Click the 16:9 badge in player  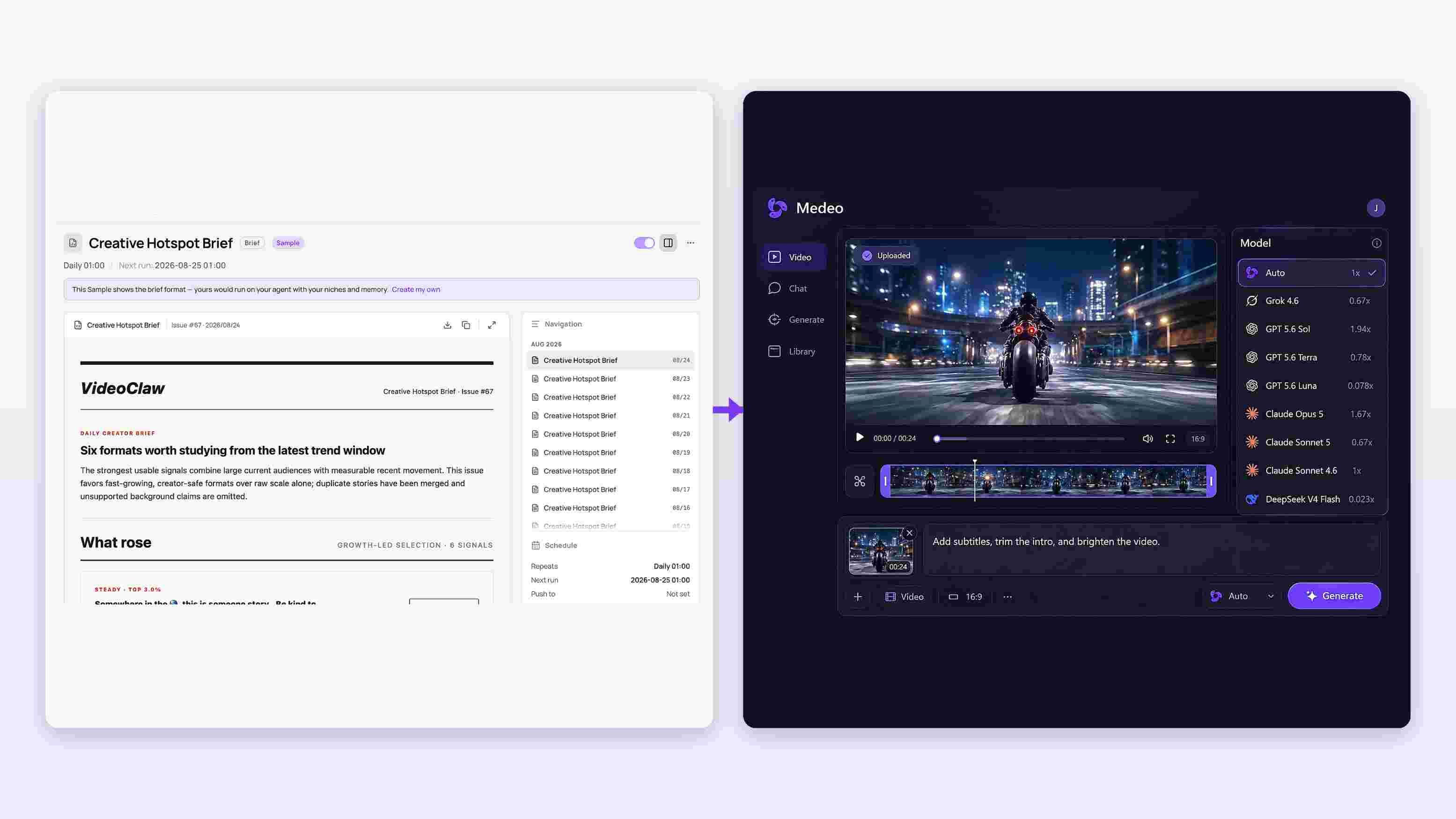point(1198,439)
